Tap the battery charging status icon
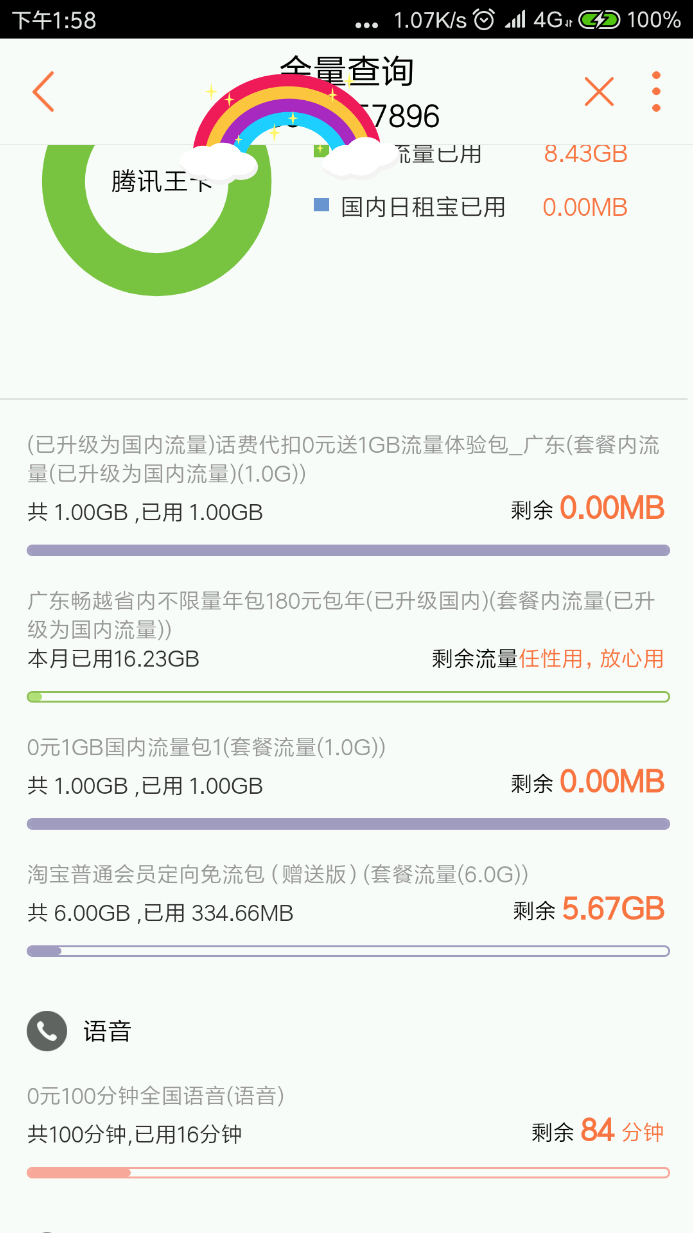This screenshot has width=693, height=1233. pyautogui.click(x=598, y=19)
